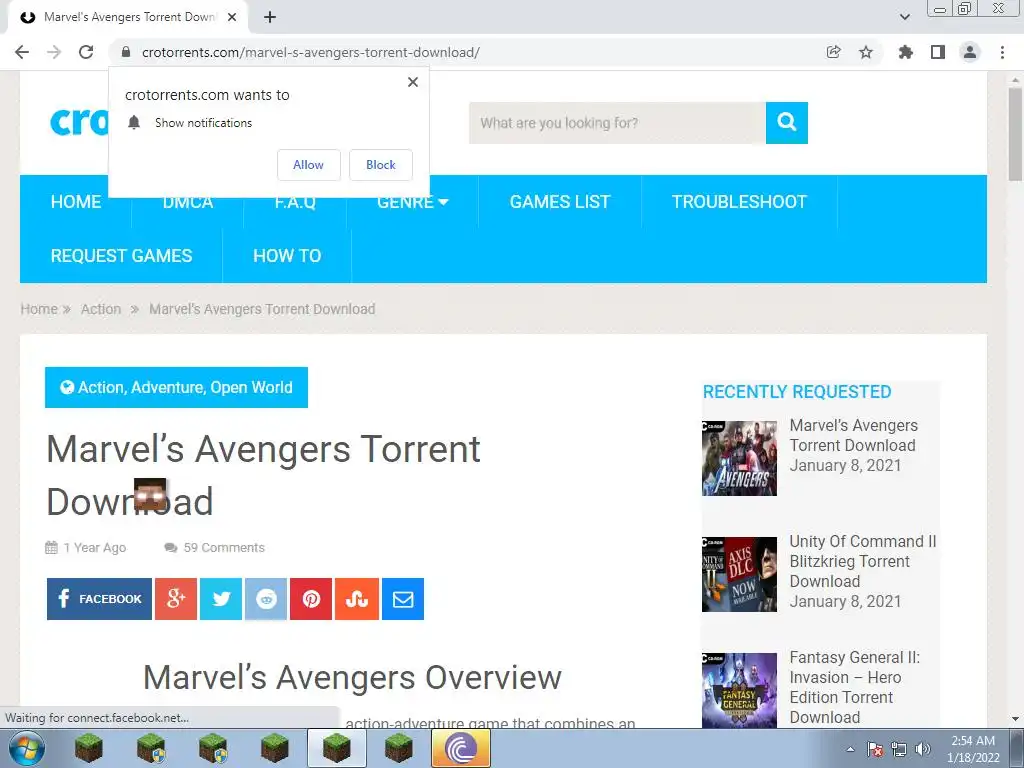Open the tab search dropdown arrow
This screenshot has width=1024, height=768.
pyautogui.click(x=904, y=17)
